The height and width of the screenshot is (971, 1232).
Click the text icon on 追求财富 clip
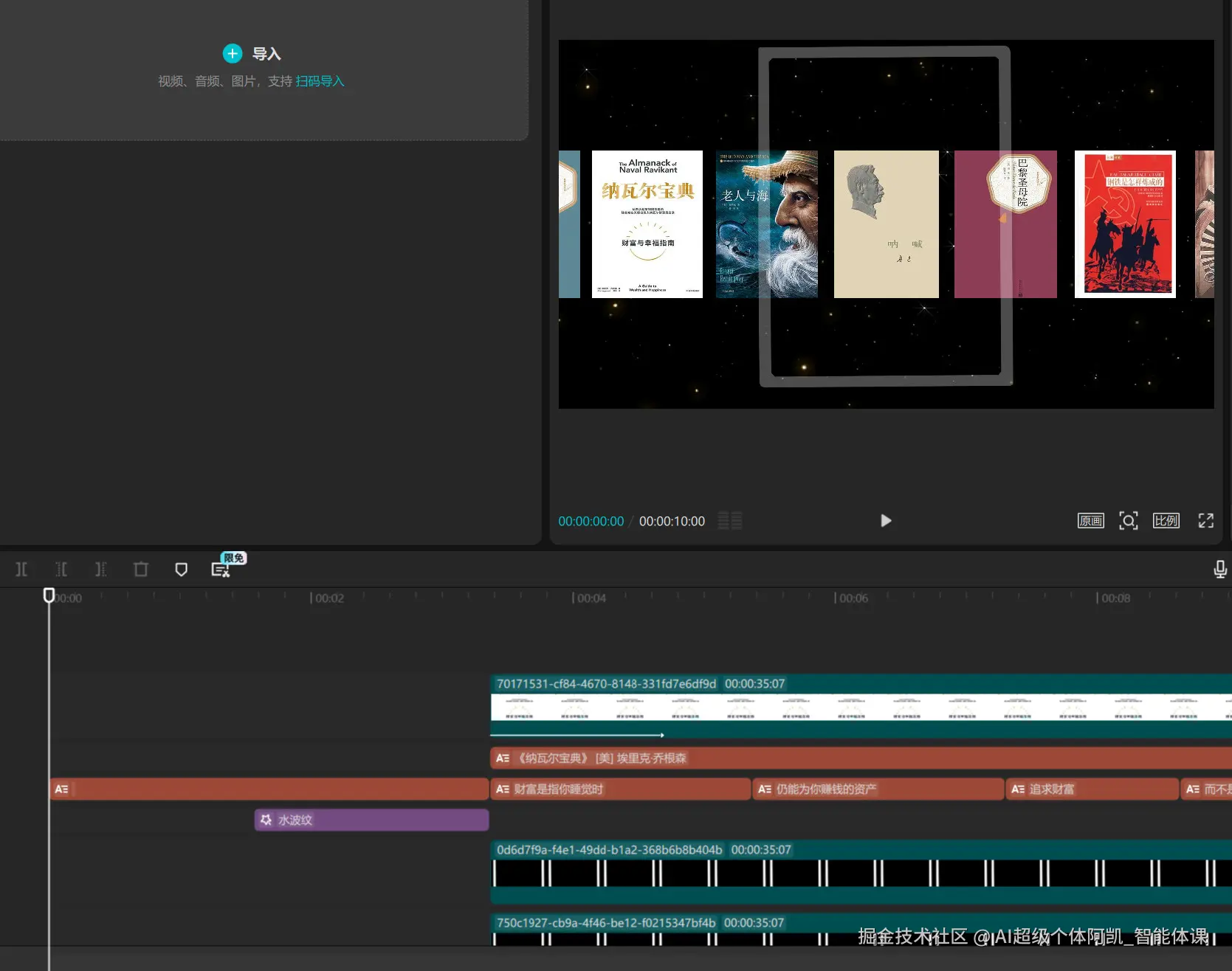coord(1018,789)
